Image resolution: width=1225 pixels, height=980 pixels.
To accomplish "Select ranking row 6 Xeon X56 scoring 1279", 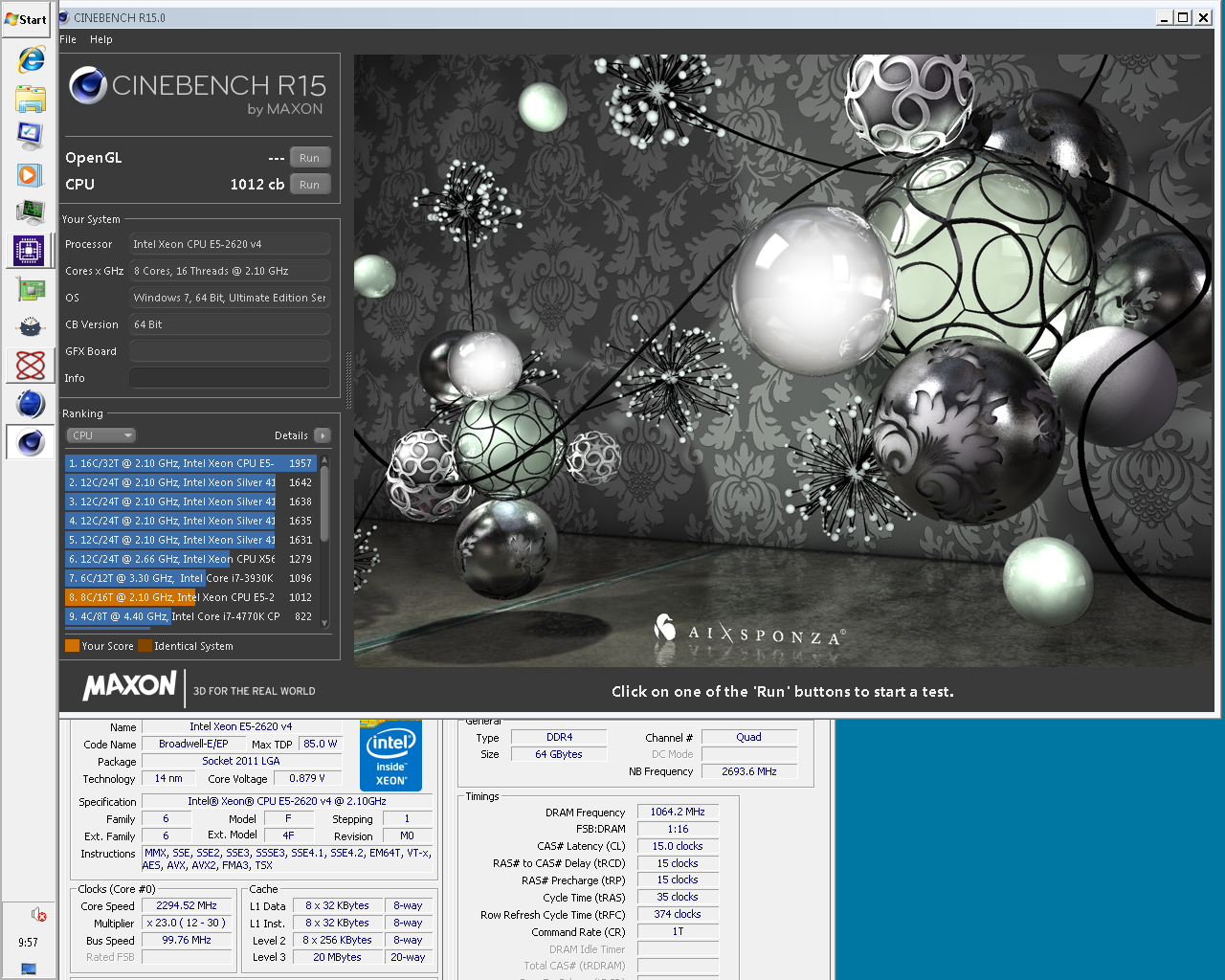I will (191, 559).
